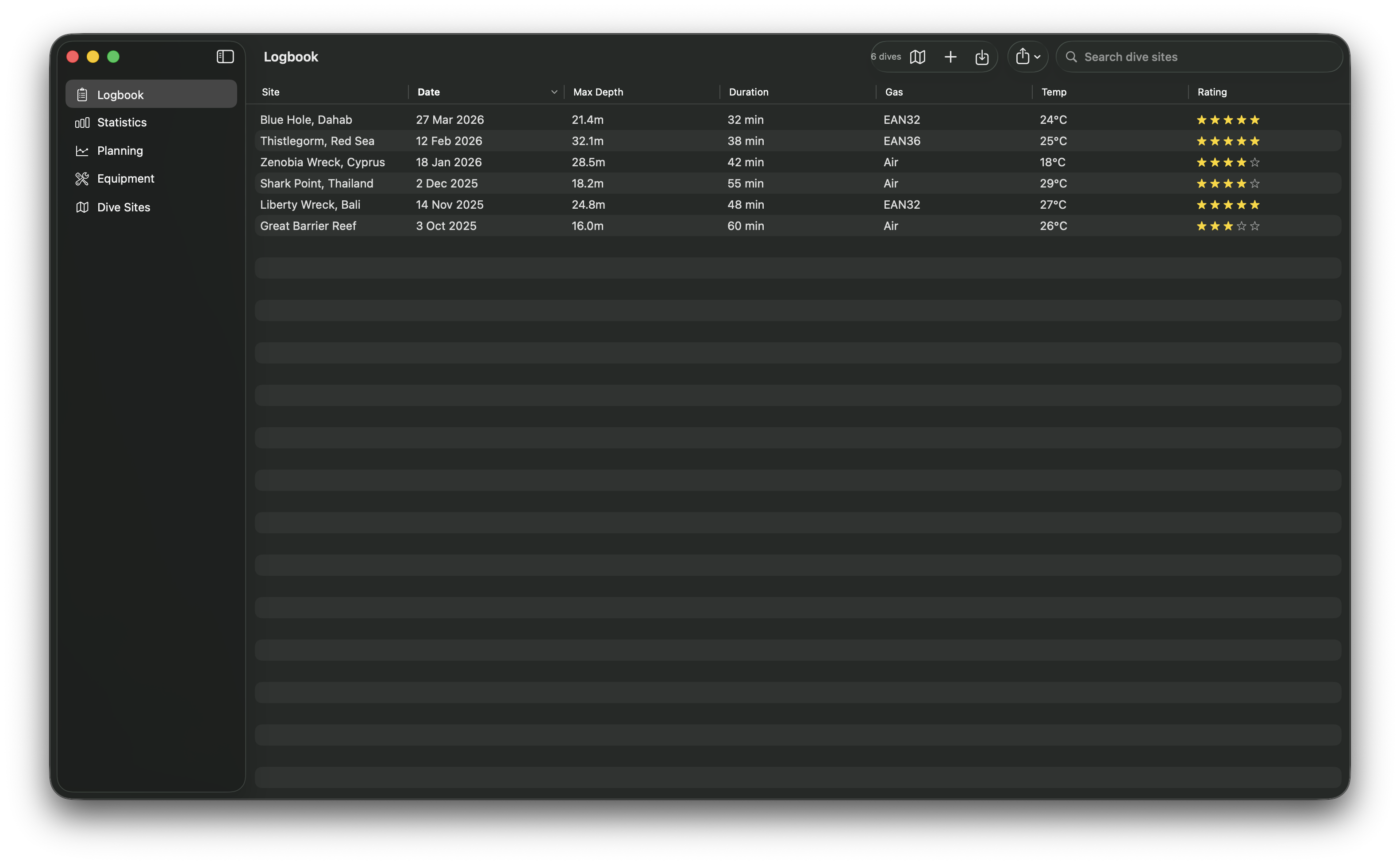Click the 6 dives counter
Image resolution: width=1400 pixels, height=865 pixels.
click(885, 57)
